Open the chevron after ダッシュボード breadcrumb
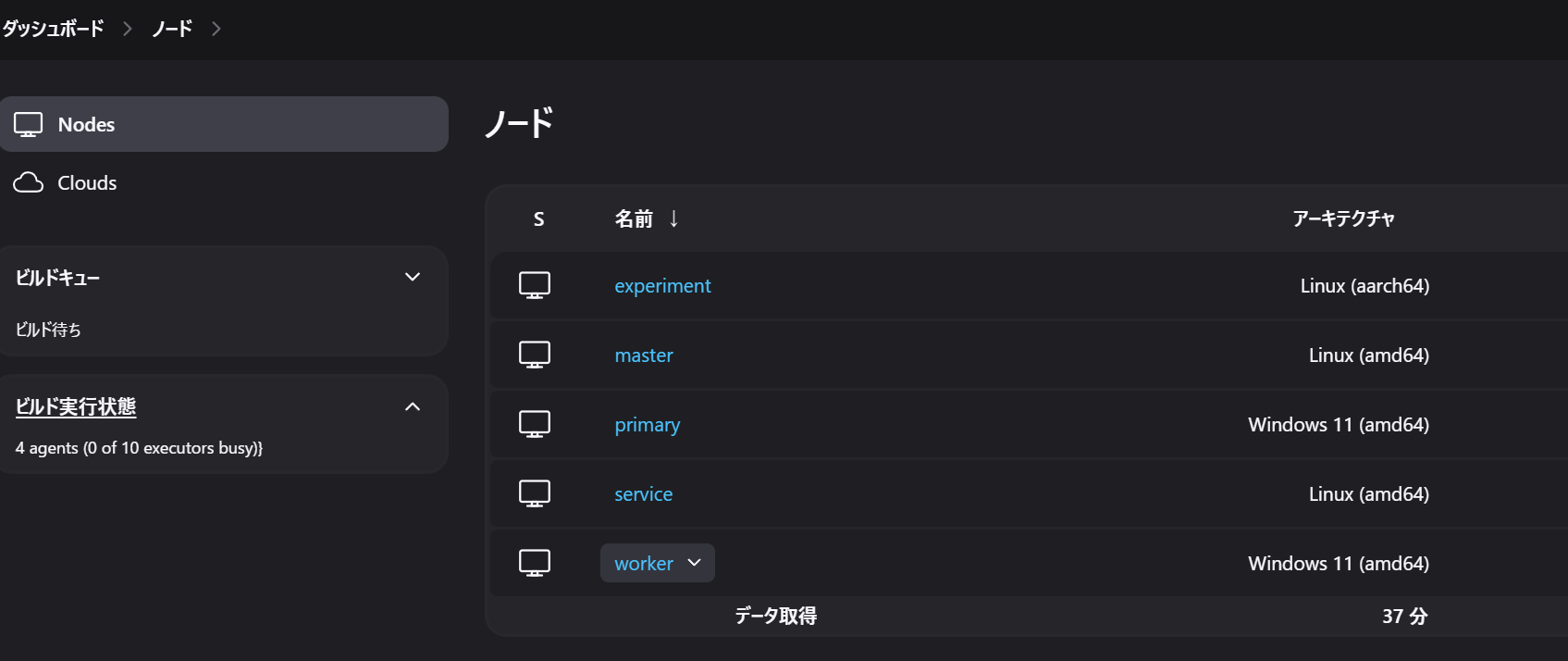The image size is (1568, 661). (128, 29)
